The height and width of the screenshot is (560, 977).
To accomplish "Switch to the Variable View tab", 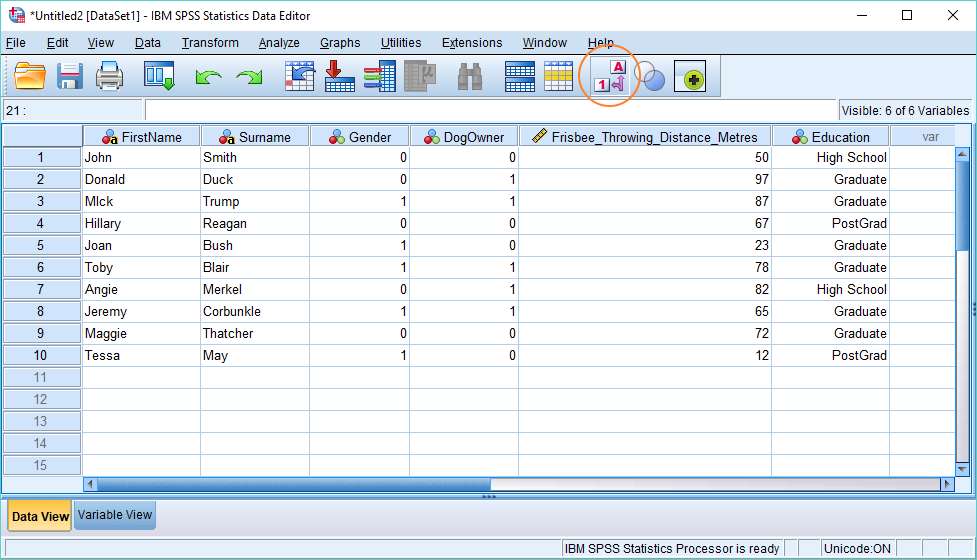I will [115, 515].
